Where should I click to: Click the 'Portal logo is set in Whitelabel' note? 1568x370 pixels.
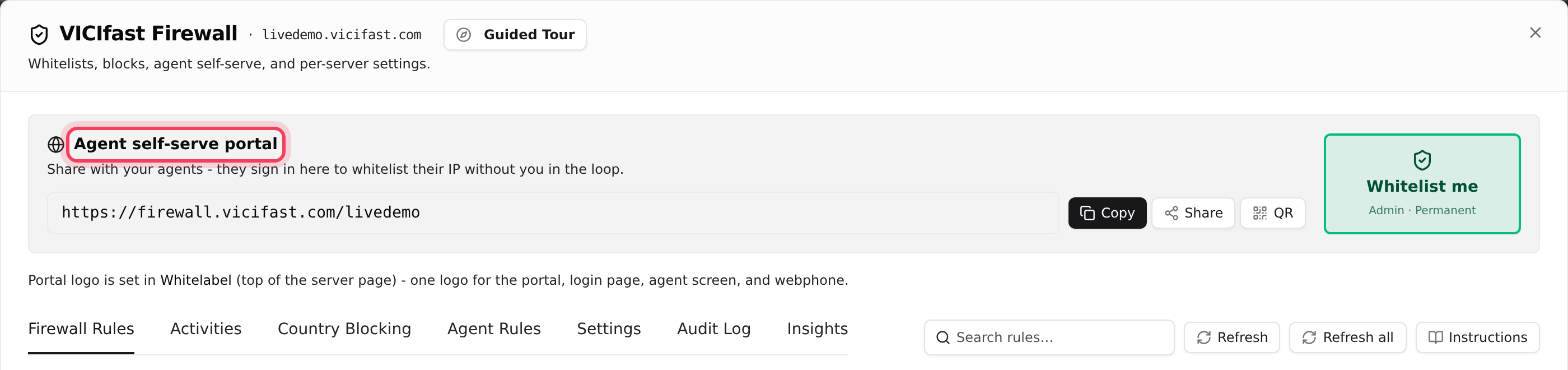(x=438, y=280)
